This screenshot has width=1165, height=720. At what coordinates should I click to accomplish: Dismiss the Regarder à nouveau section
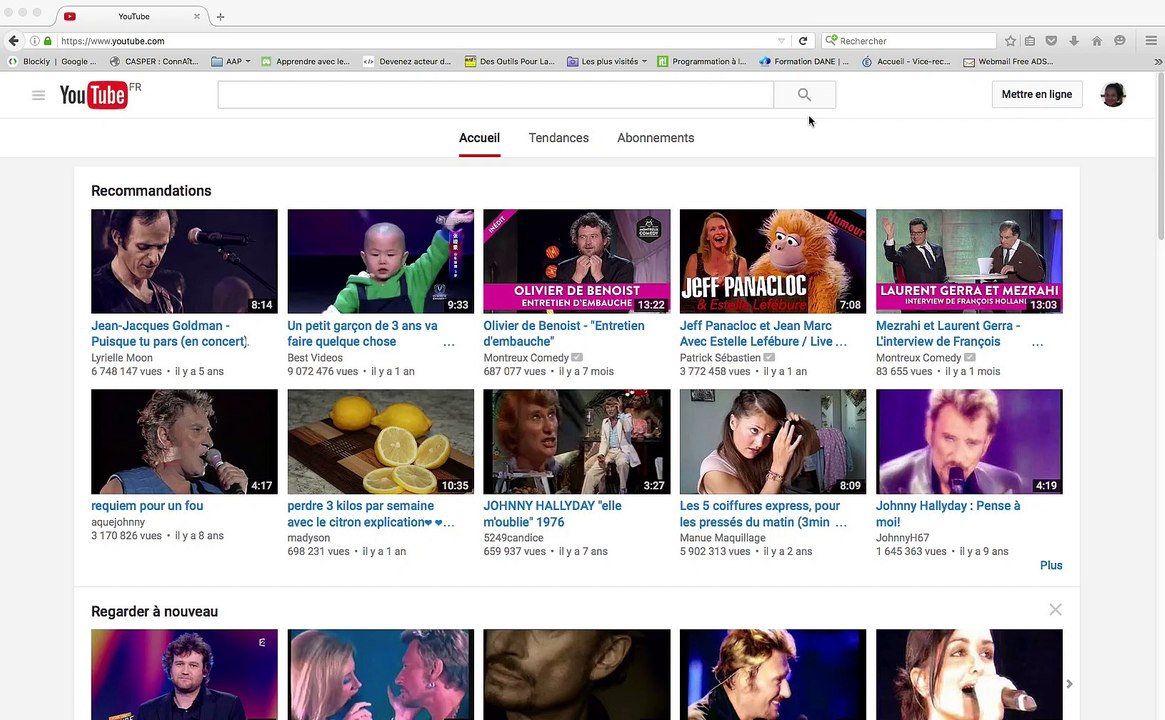coord(1055,609)
